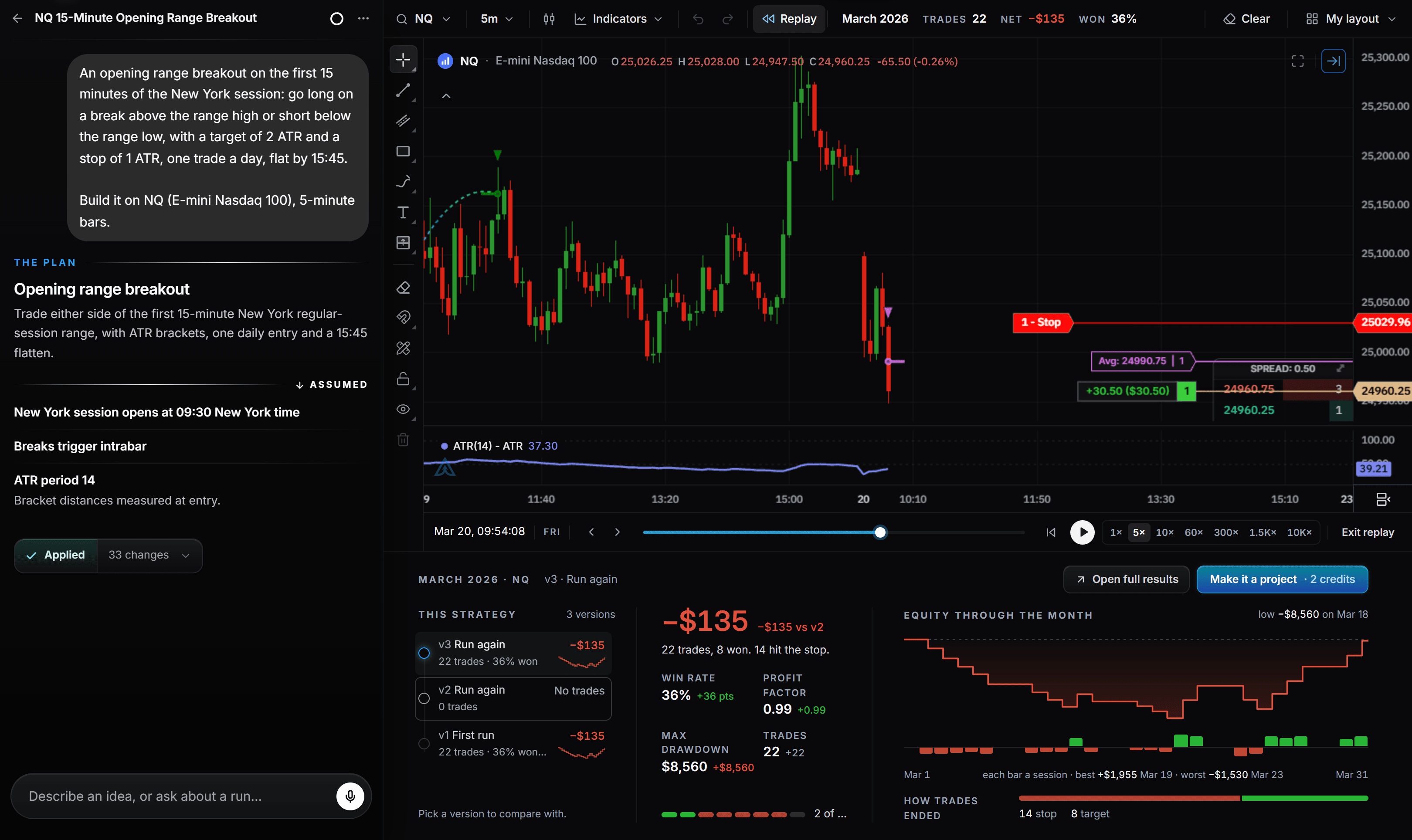Click the undo arrow
The image size is (1412, 840).
[x=698, y=19]
